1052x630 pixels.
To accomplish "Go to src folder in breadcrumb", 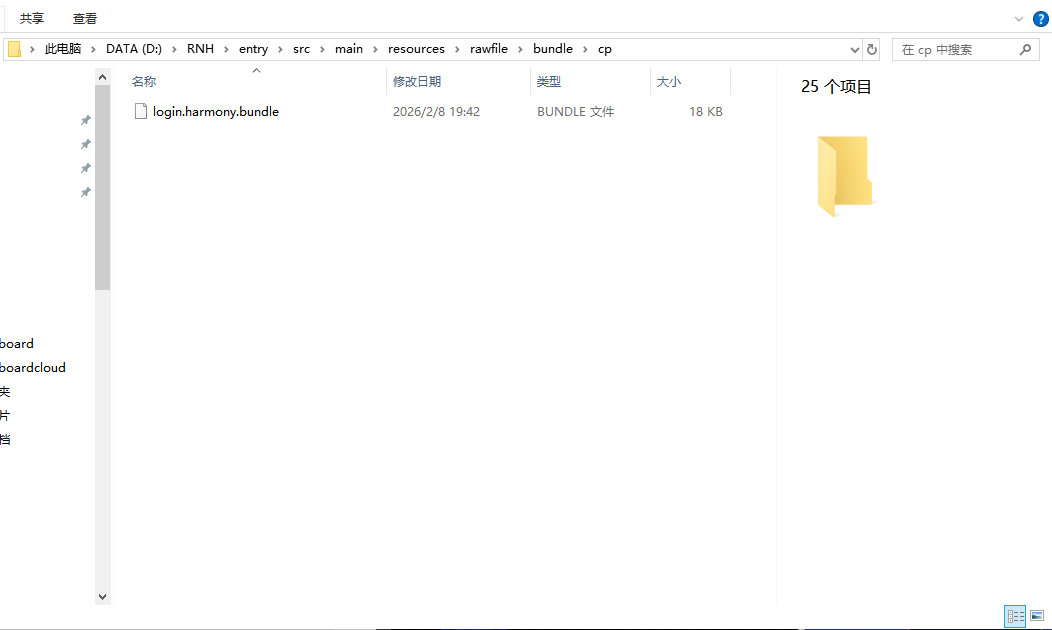I will click(301, 49).
